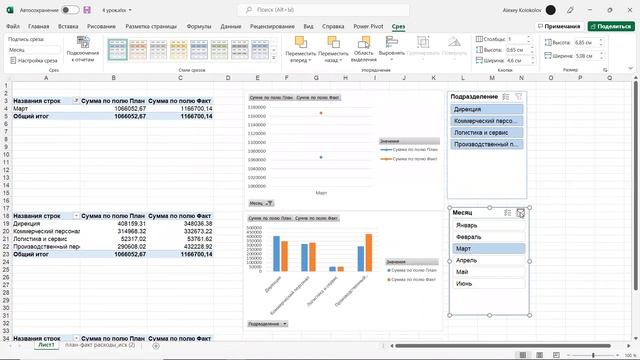Open row labels filter dropdown in row 34

pos(76,338)
